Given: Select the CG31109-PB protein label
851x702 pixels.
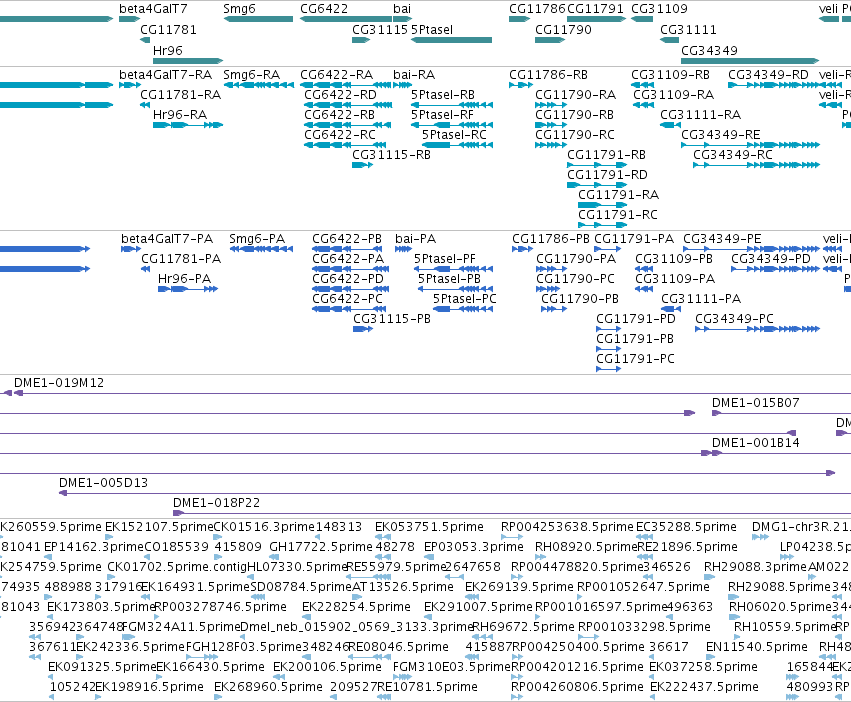Looking at the screenshot, I should [674, 259].
